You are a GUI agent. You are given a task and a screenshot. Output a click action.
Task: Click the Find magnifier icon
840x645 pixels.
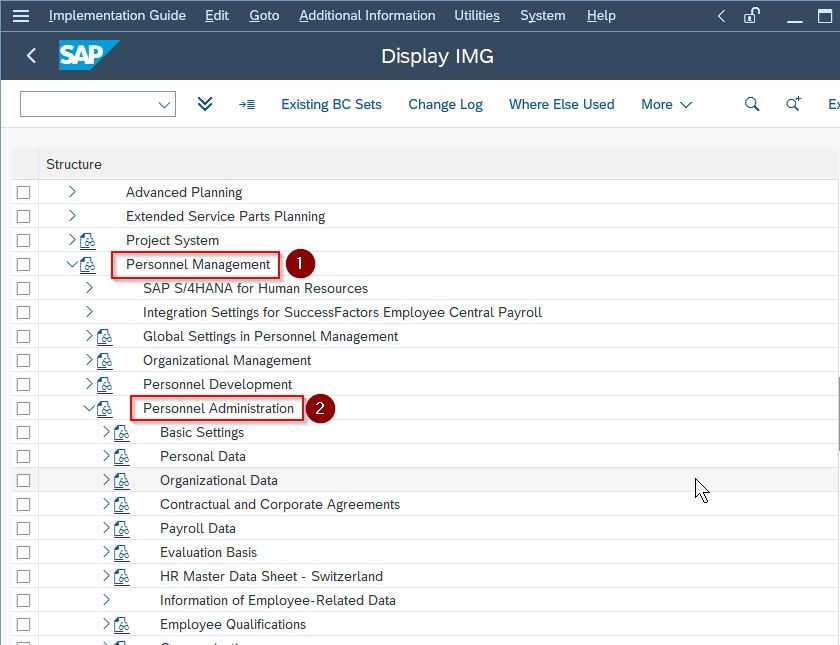[752, 104]
